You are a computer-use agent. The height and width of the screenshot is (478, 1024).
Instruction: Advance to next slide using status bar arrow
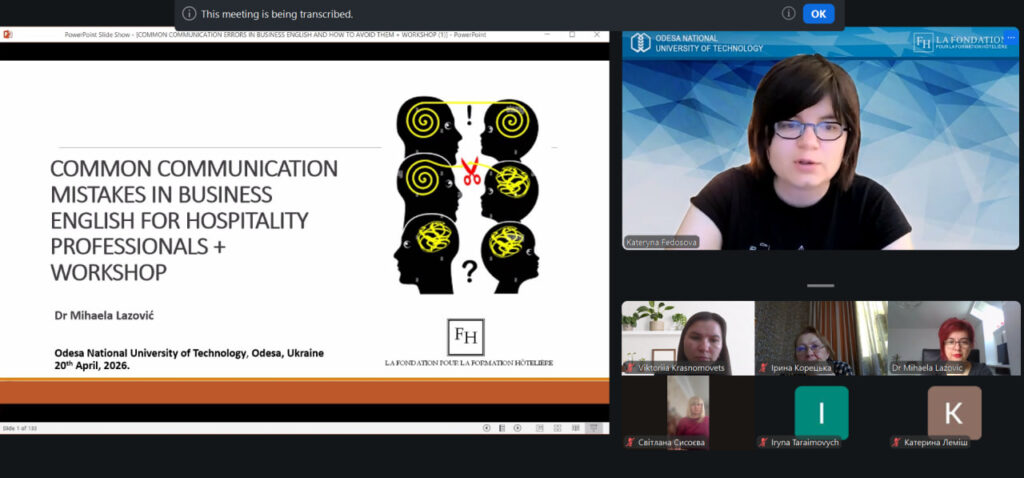[x=518, y=428]
